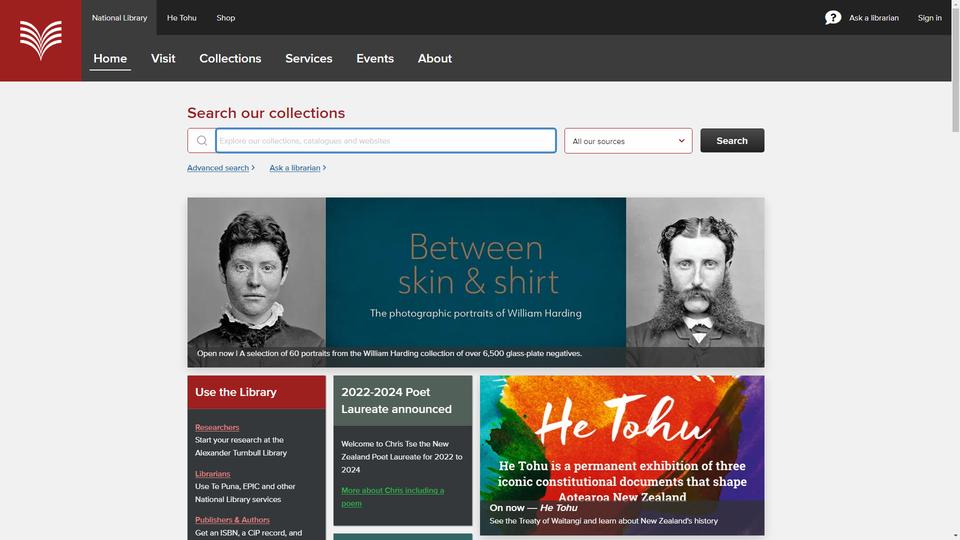Open the Visit menu
The image size is (960, 540).
163,59
